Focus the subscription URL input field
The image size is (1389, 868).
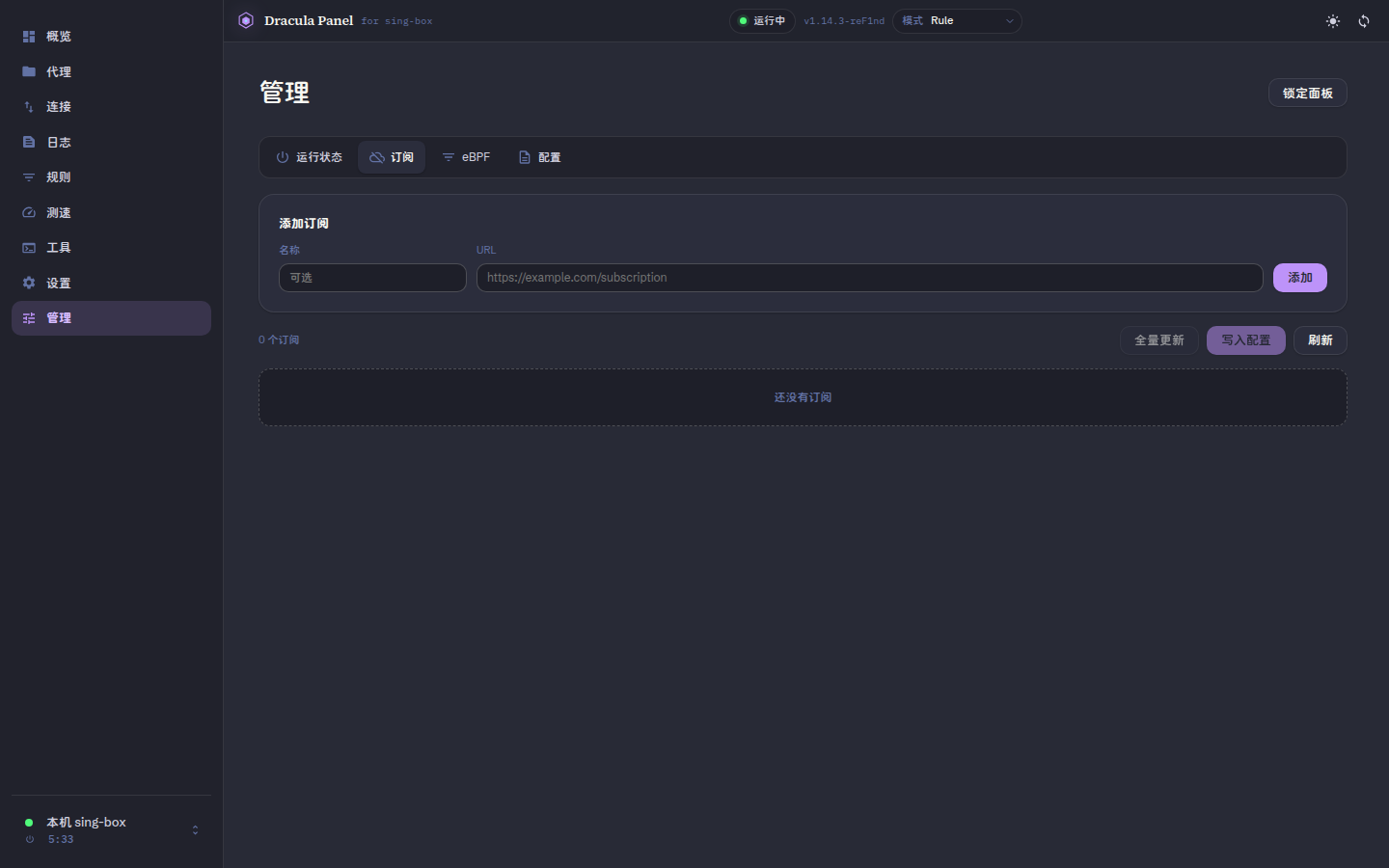869,278
